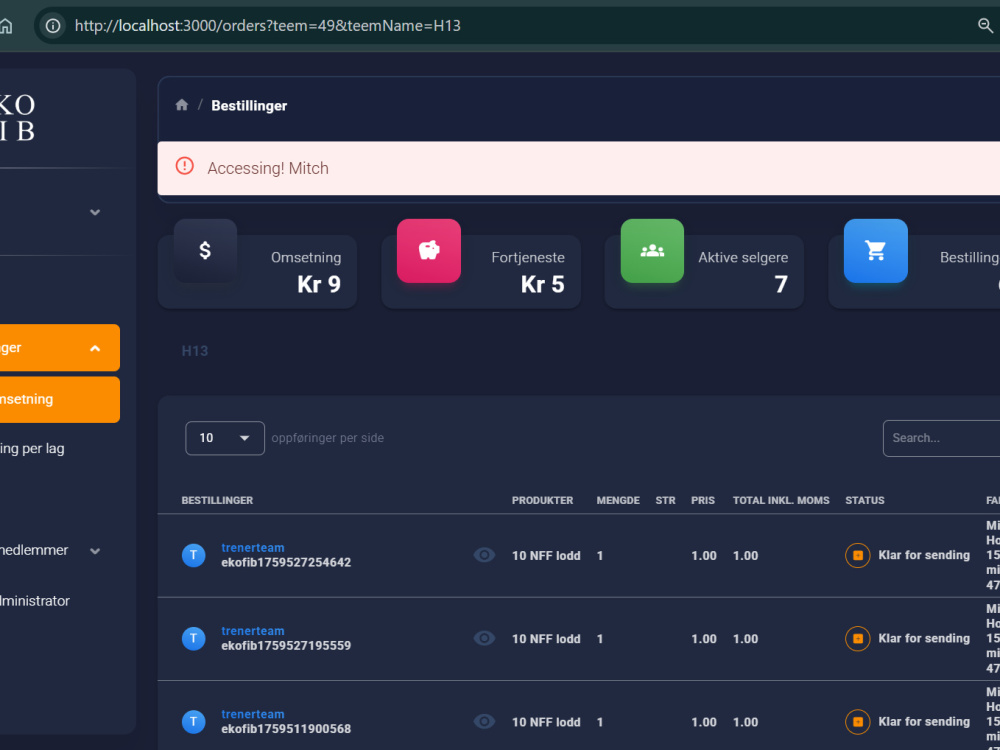Click status icon for order ekofib1759527195559
The image size is (1000, 750).
click(857, 638)
